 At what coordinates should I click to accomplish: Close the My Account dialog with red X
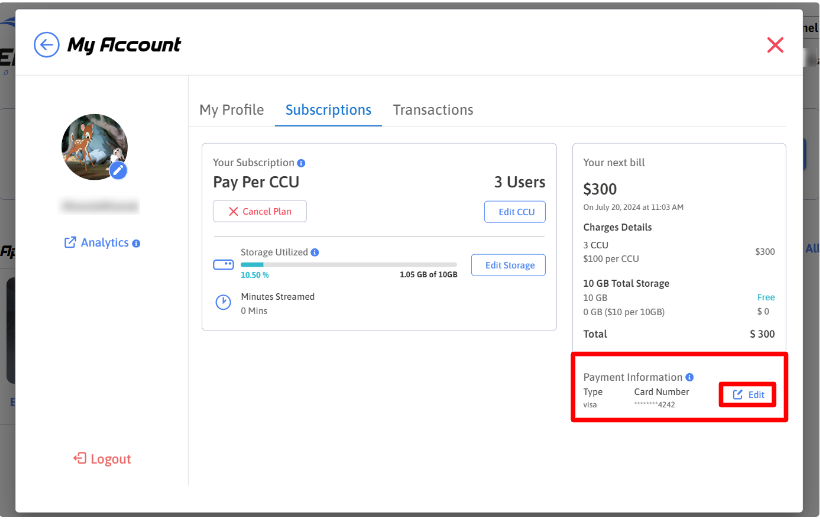click(775, 45)
